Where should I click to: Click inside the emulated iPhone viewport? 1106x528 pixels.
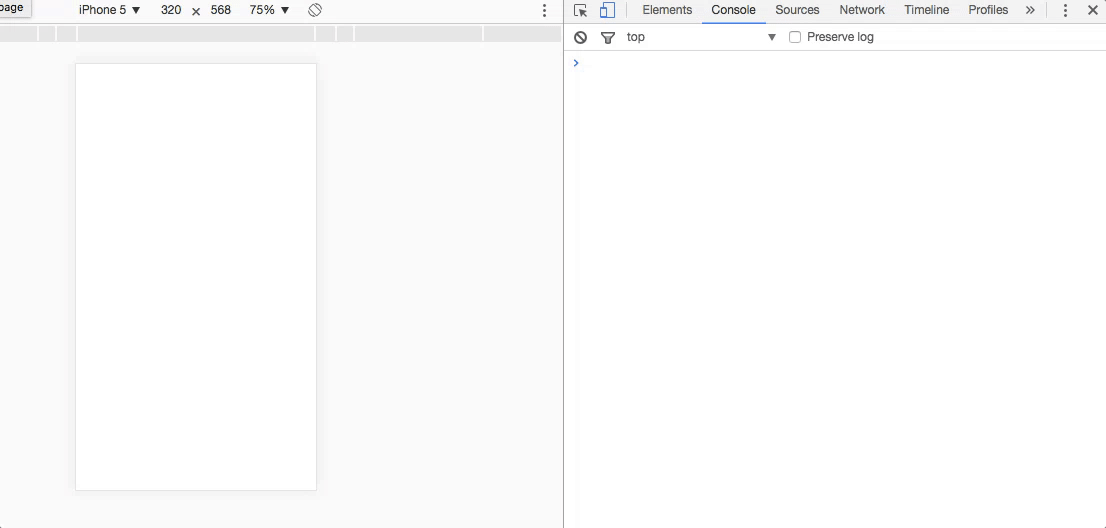coord(196,276)
